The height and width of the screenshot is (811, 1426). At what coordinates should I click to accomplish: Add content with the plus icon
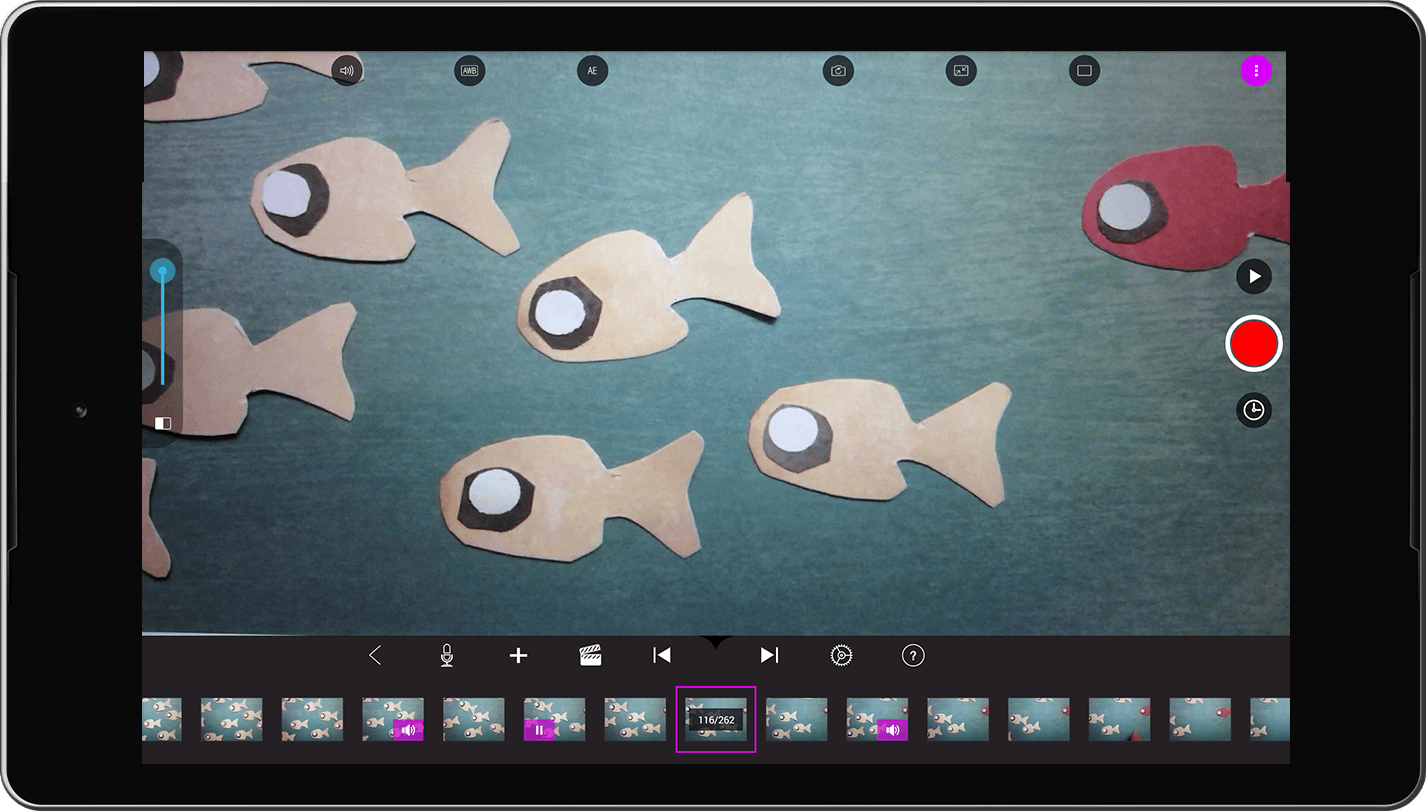(518, 656)
